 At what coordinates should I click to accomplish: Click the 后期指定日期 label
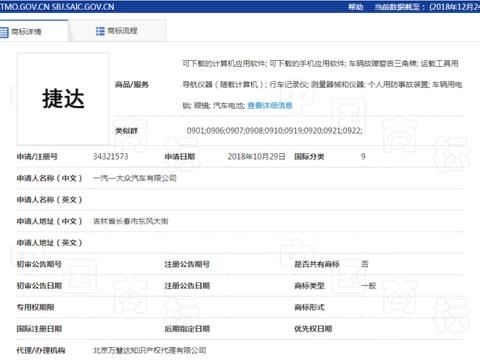[187, 329]
